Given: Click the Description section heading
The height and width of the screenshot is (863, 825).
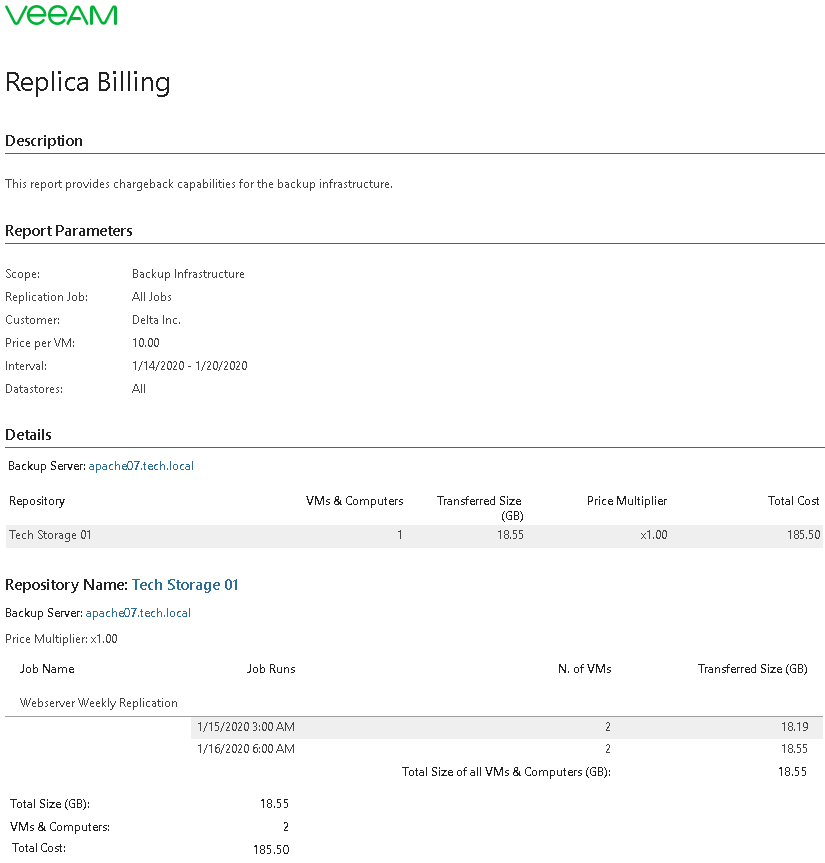Looking at the screenshot, I should click(44, 141).
